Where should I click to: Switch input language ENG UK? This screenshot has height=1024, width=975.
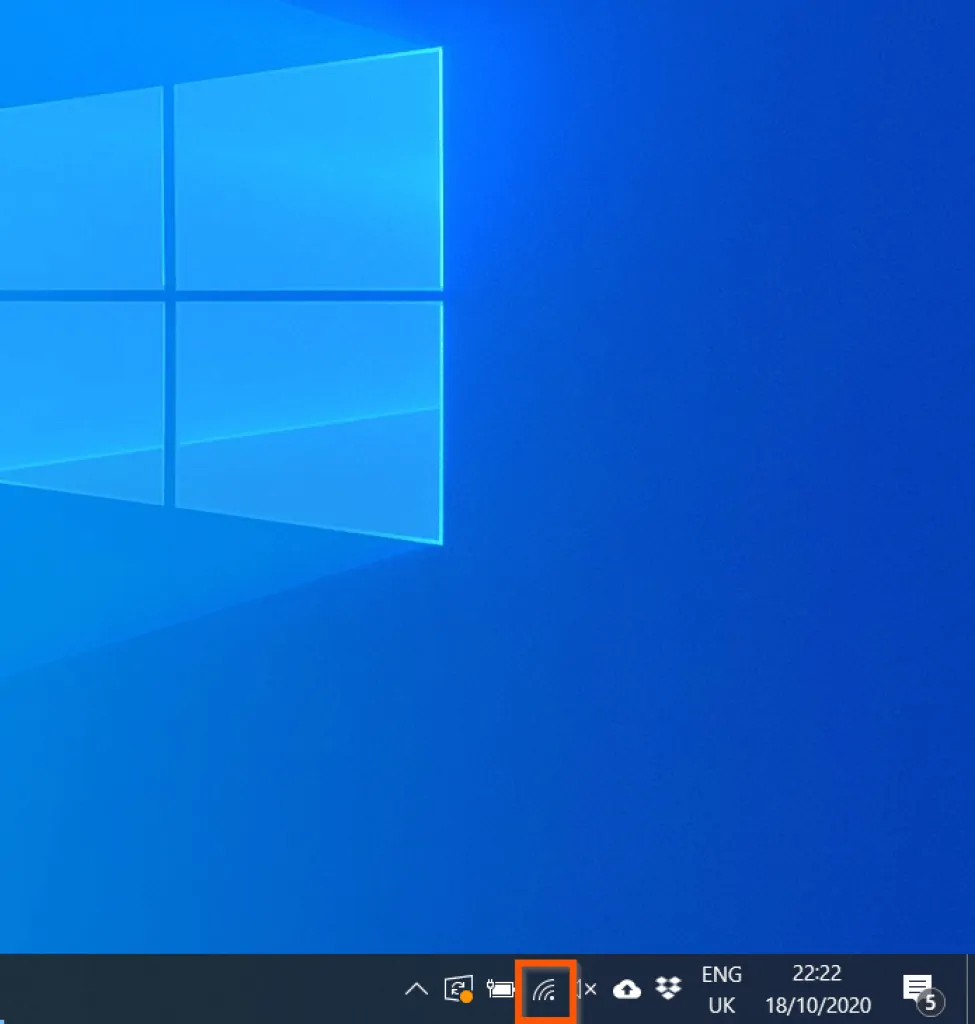[722, 989]
